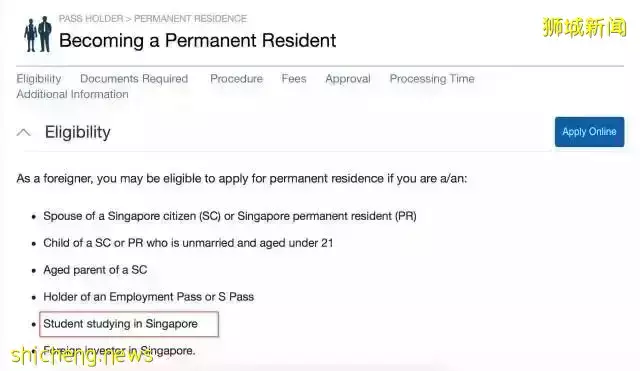Open the Eligibility tab link

pos(39,78)
